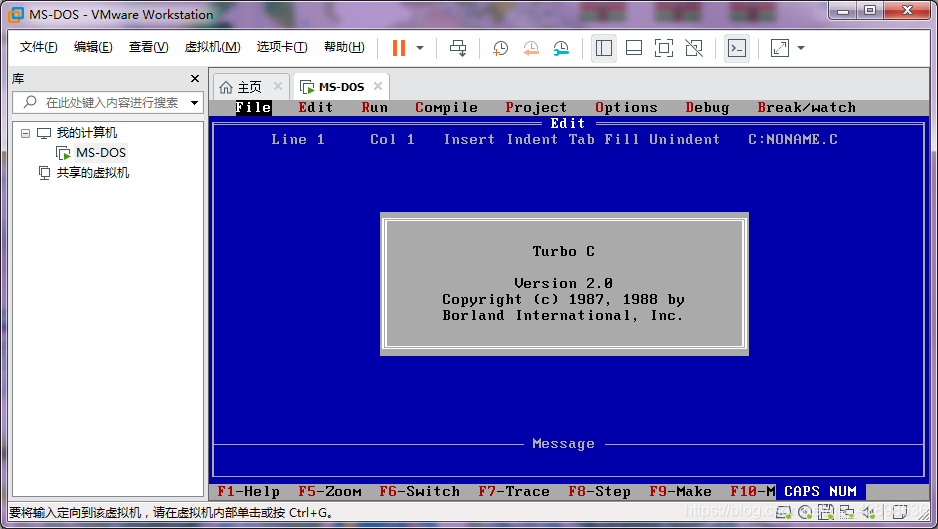Maximize the VMware Workstation window
The width and height of the screenshot is (938, 529).
point(870,11)
